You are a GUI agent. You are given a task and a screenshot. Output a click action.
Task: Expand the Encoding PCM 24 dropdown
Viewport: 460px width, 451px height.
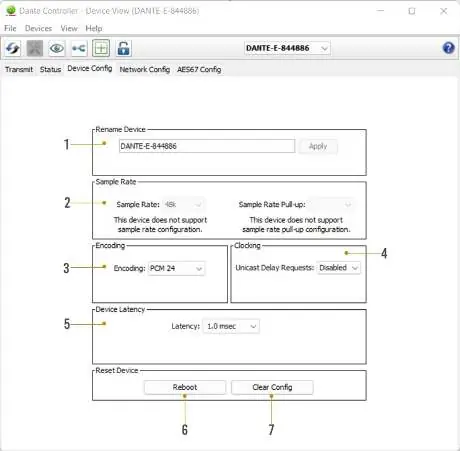pyautogui.click(x=176, y=268)
